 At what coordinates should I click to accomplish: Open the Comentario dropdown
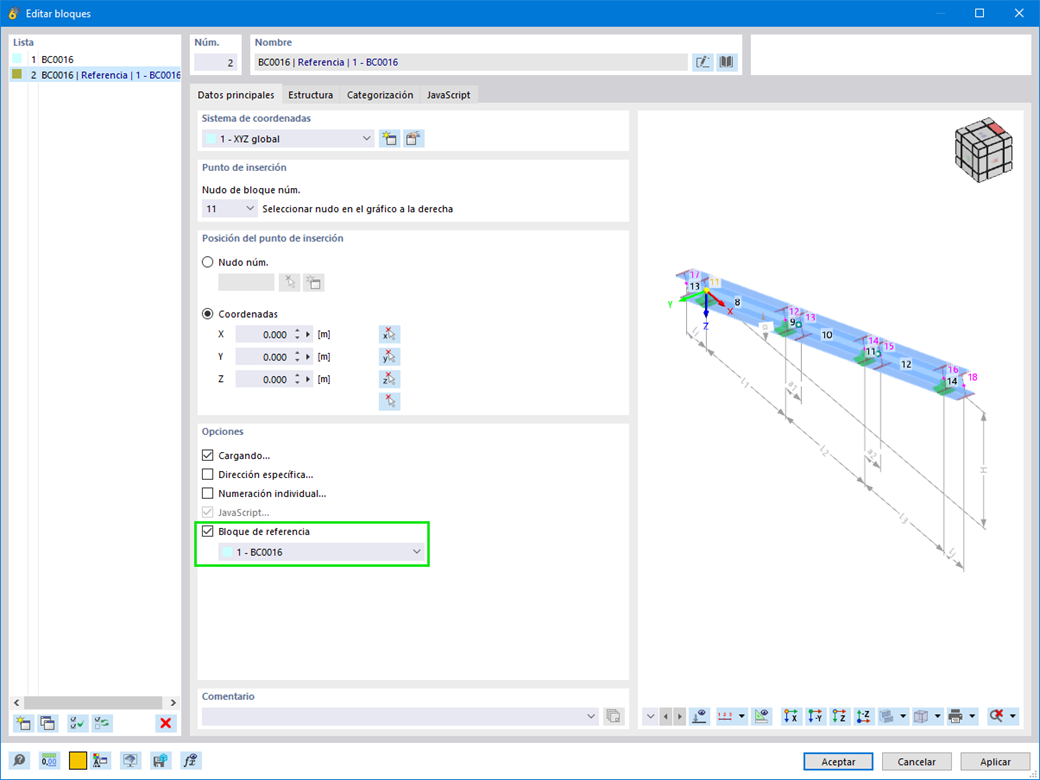point(400,716)
